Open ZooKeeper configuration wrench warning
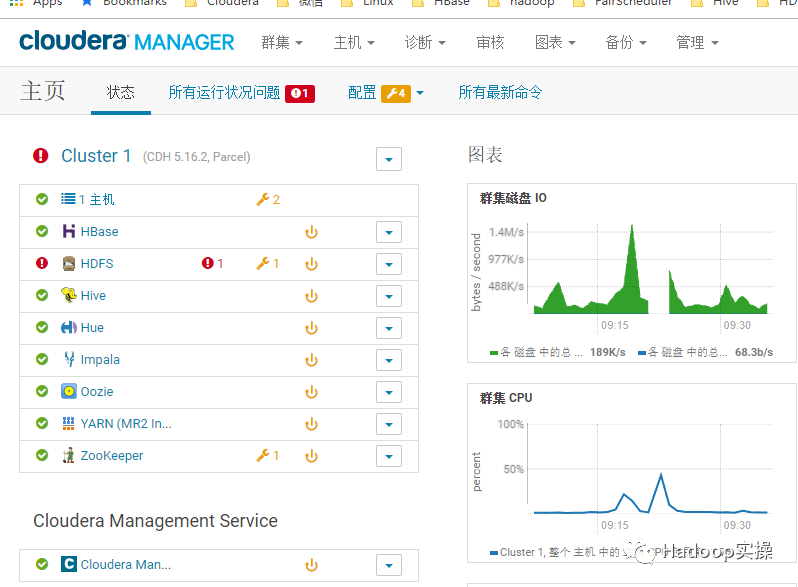The height and width of the screenshot is (587, 798). click(x=268, y=455)
